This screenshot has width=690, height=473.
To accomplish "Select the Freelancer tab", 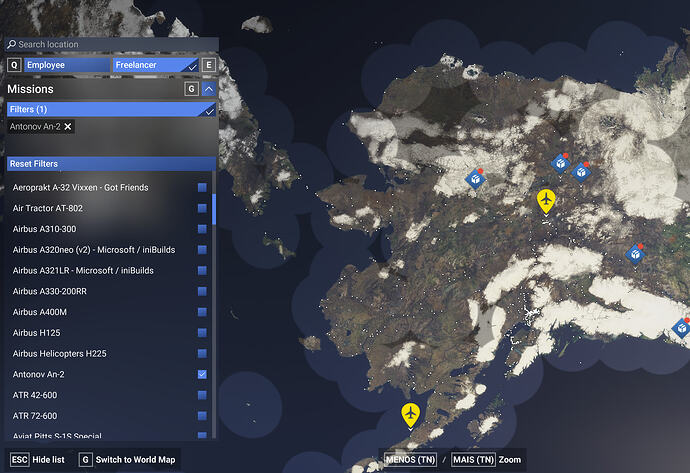I will (x=156, y=65).
